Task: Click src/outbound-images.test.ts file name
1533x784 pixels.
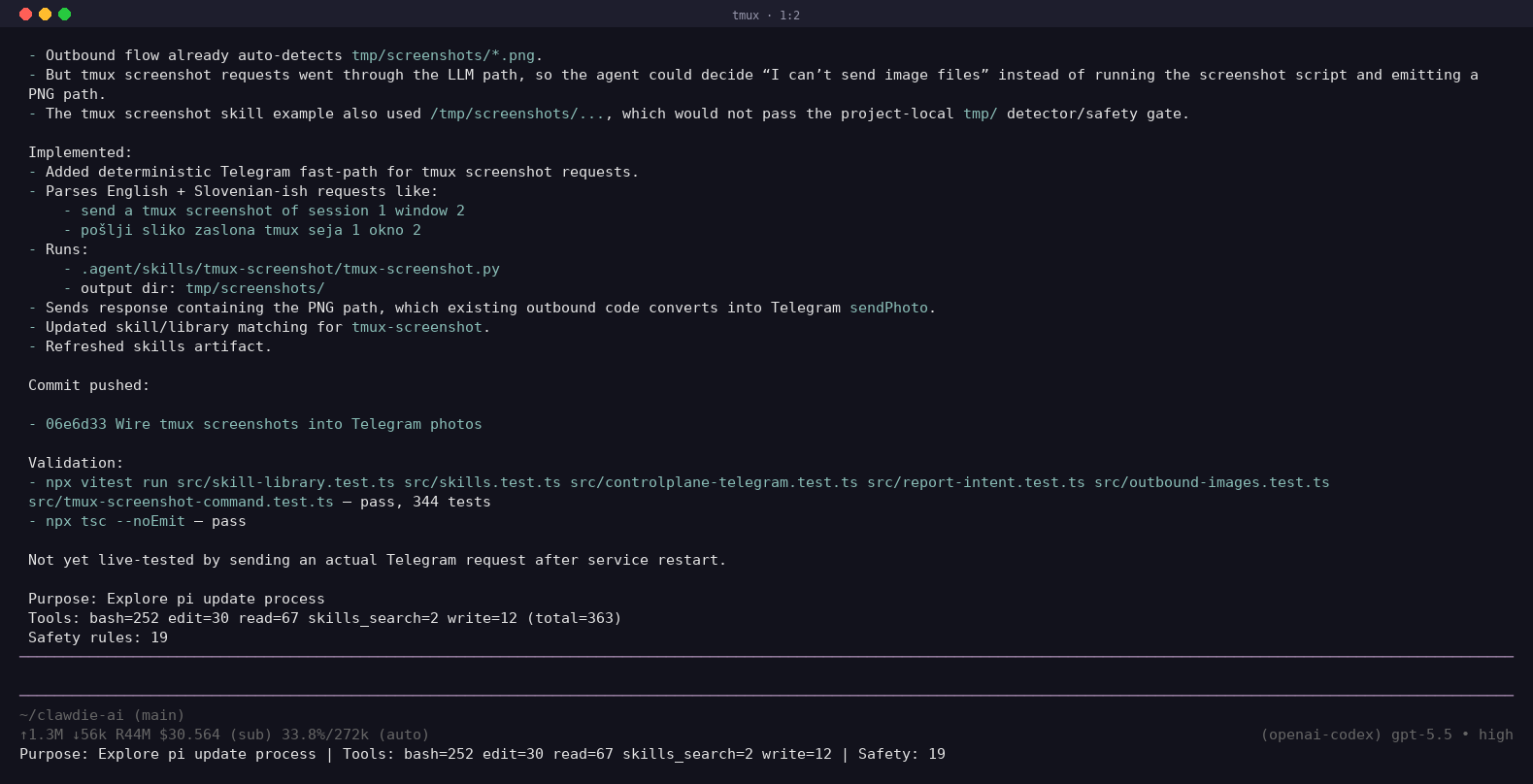Action: click(1212, 482)
